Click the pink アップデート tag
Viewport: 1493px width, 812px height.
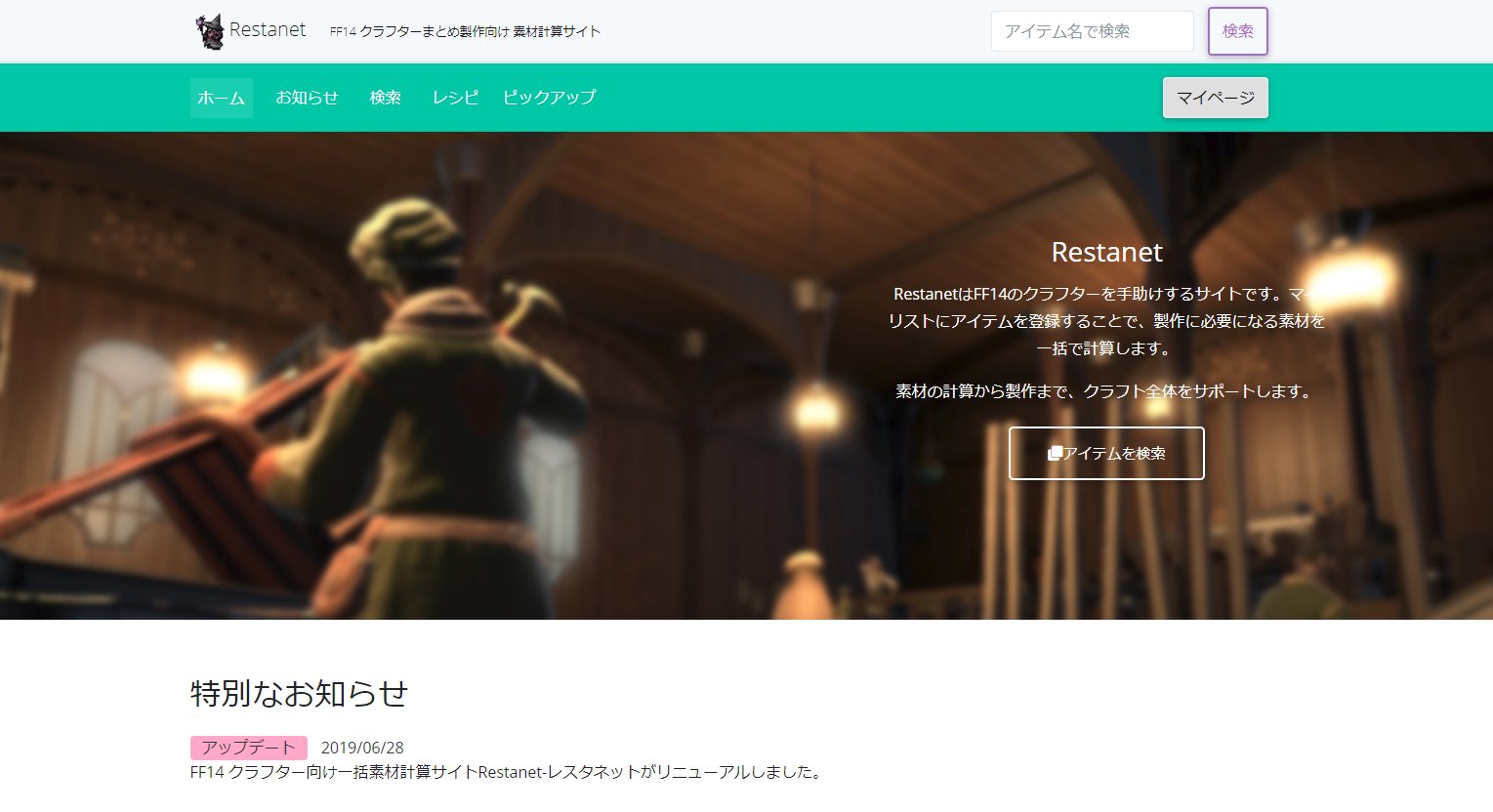tap(249, 748)
